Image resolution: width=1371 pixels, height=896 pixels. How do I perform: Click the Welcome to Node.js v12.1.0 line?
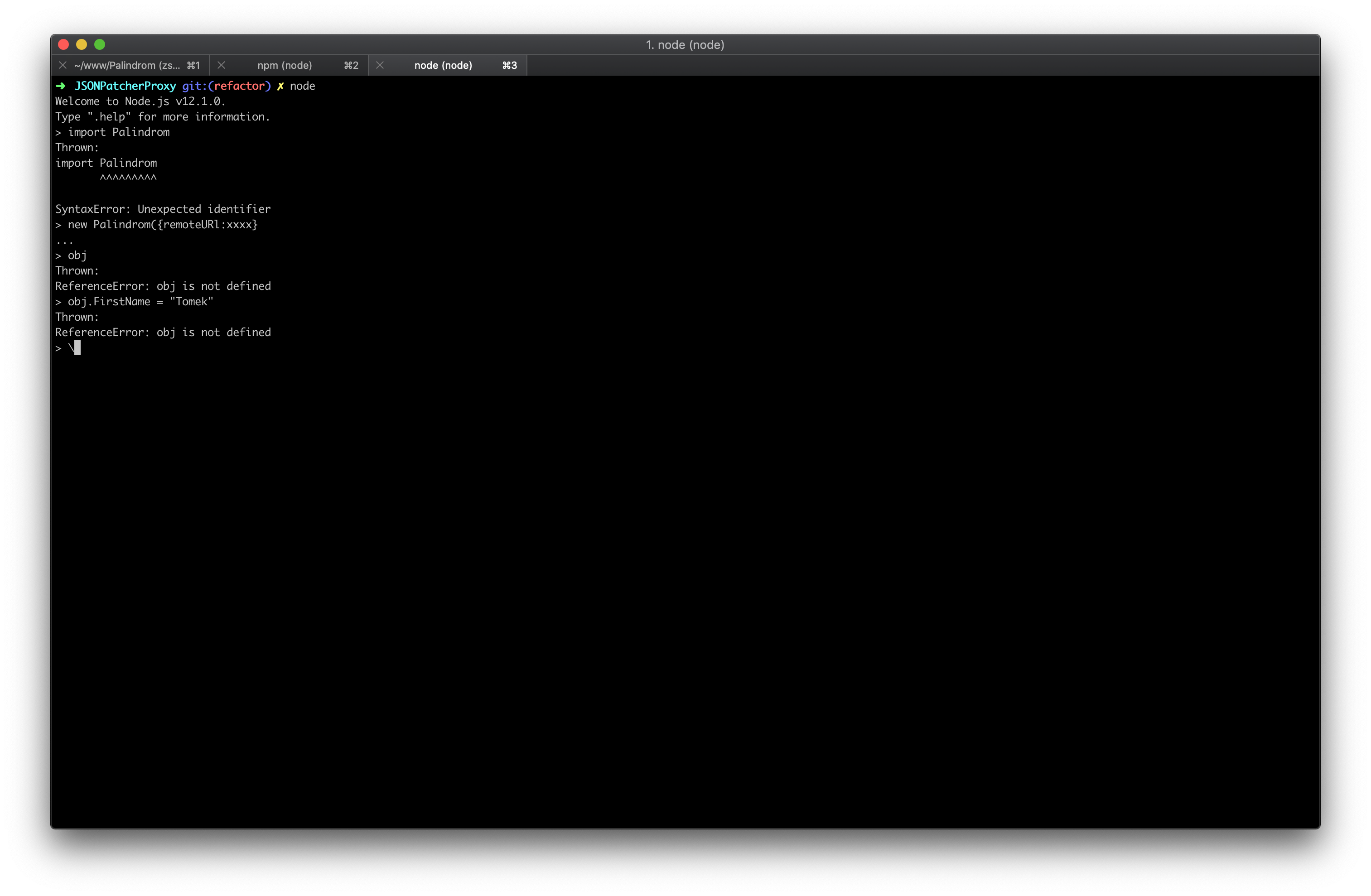click(140, 101)
